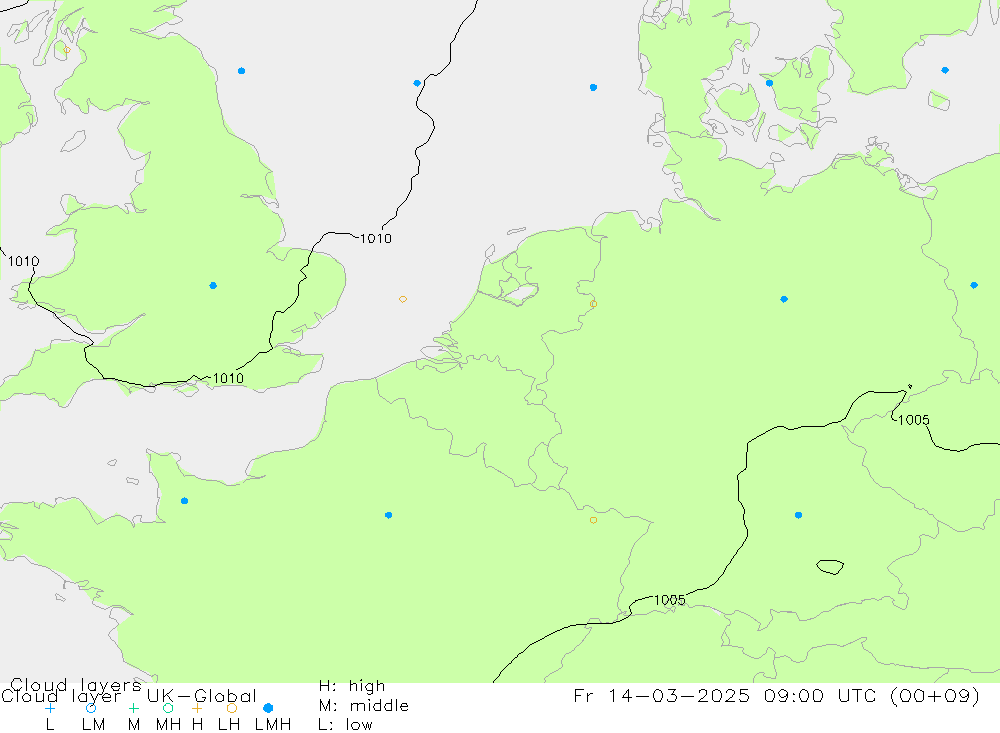Select the blue marker on the Danish islands

click(769, 83)
